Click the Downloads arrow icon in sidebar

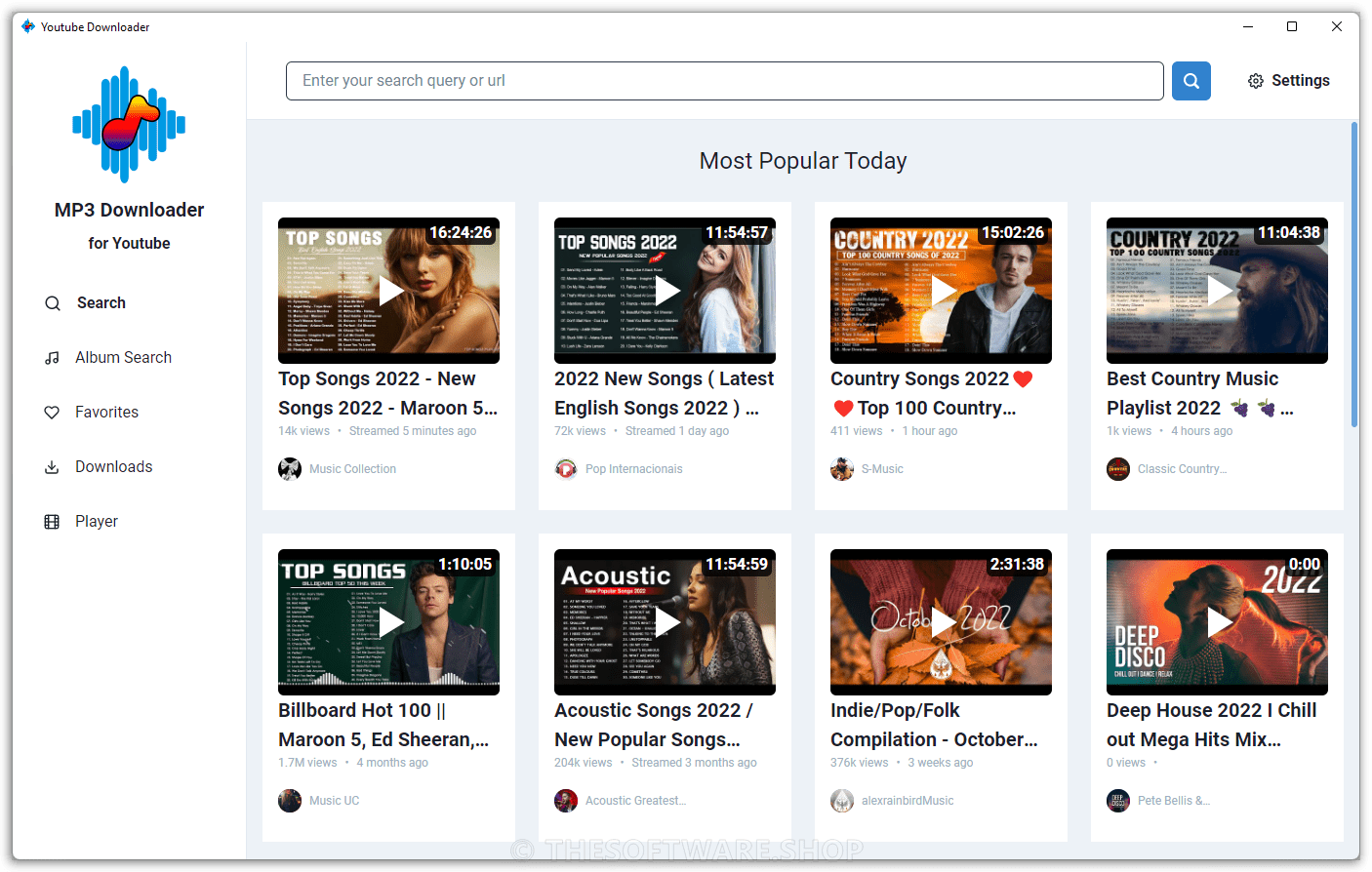click(x=53, y=467)
